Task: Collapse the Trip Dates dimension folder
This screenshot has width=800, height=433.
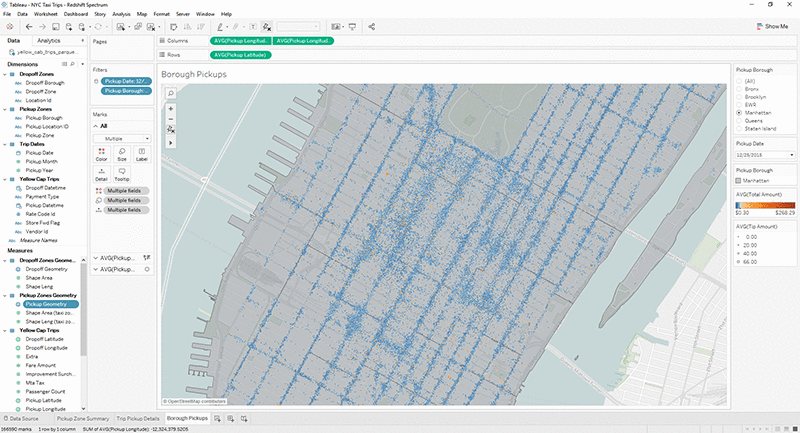Action: (x=5, y=144)
